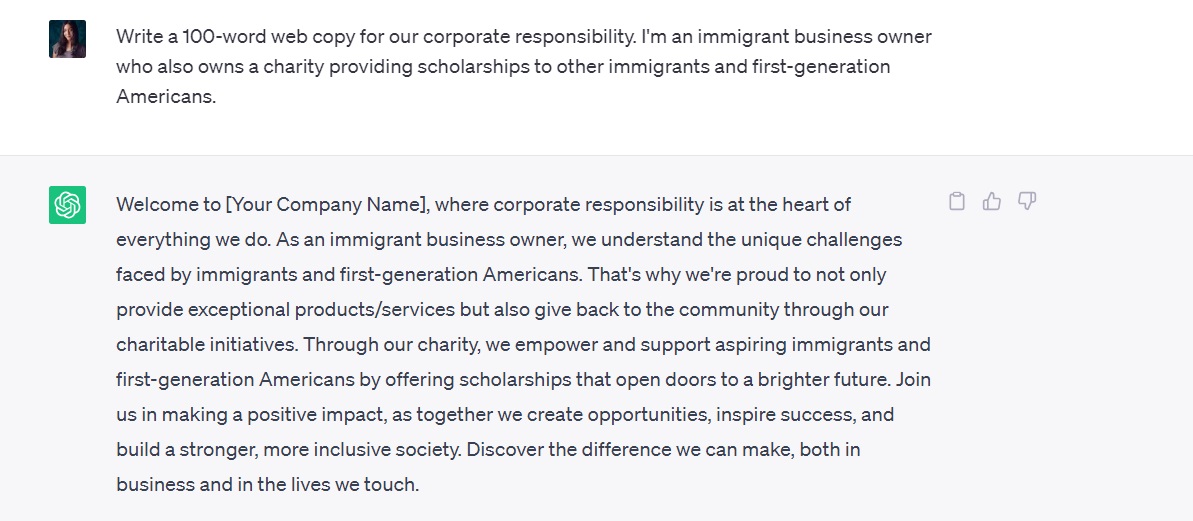
Task: Copy the ChatGPT response with clipboard icon
Action: coord(957,202)
